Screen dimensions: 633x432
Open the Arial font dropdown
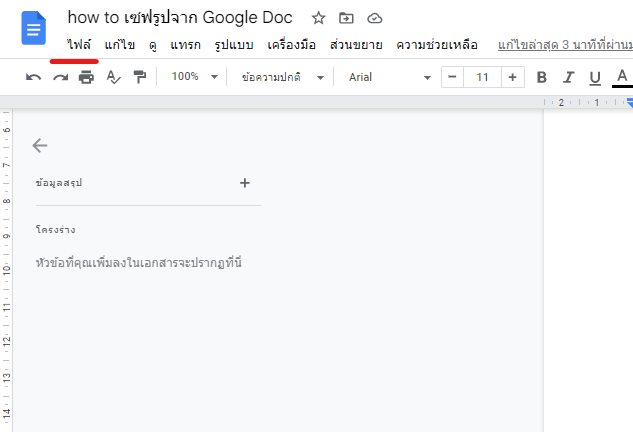pyautogui.click(x=389, y=77)
